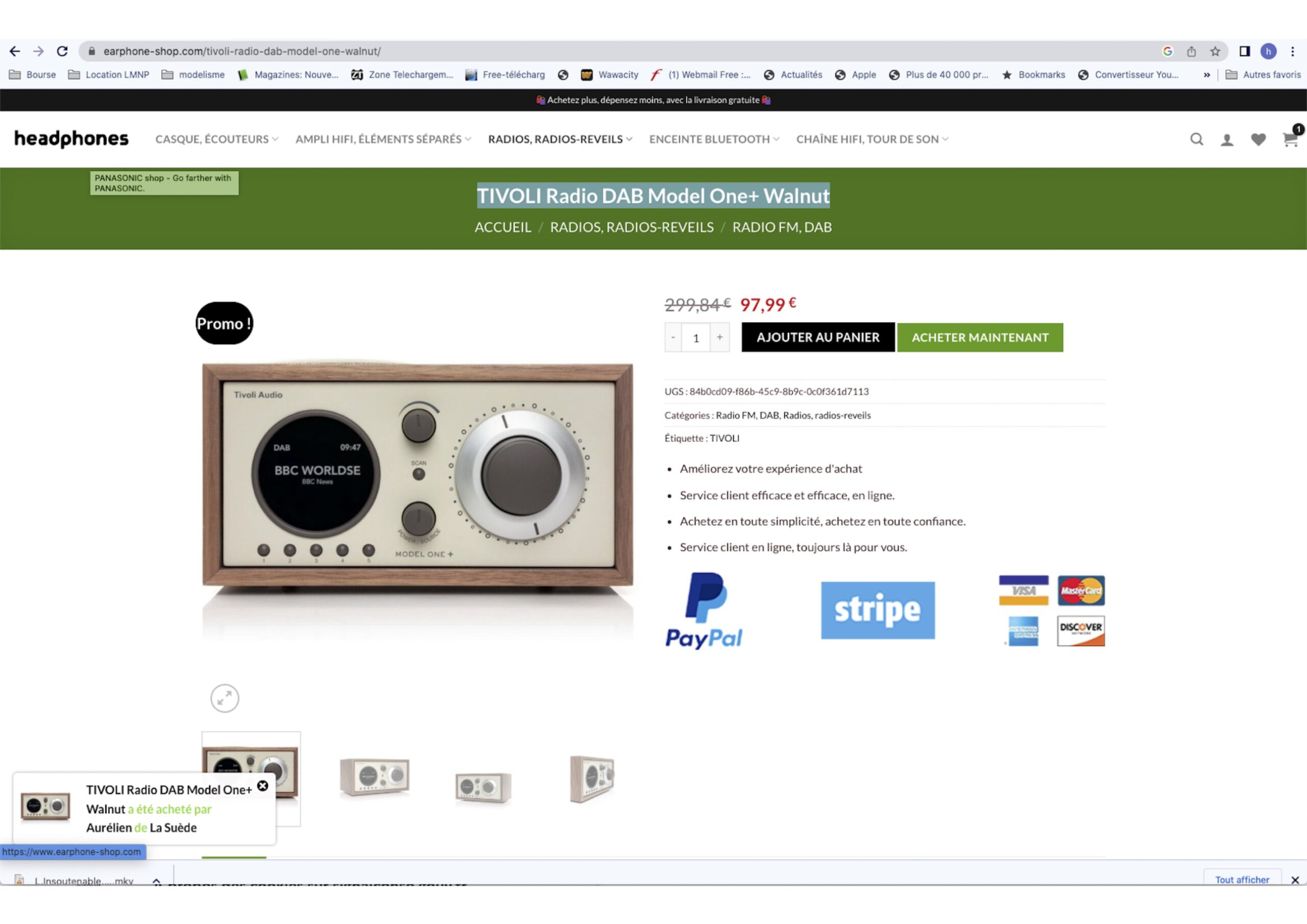Open the shopping cart icon

tap(1291, 138)
